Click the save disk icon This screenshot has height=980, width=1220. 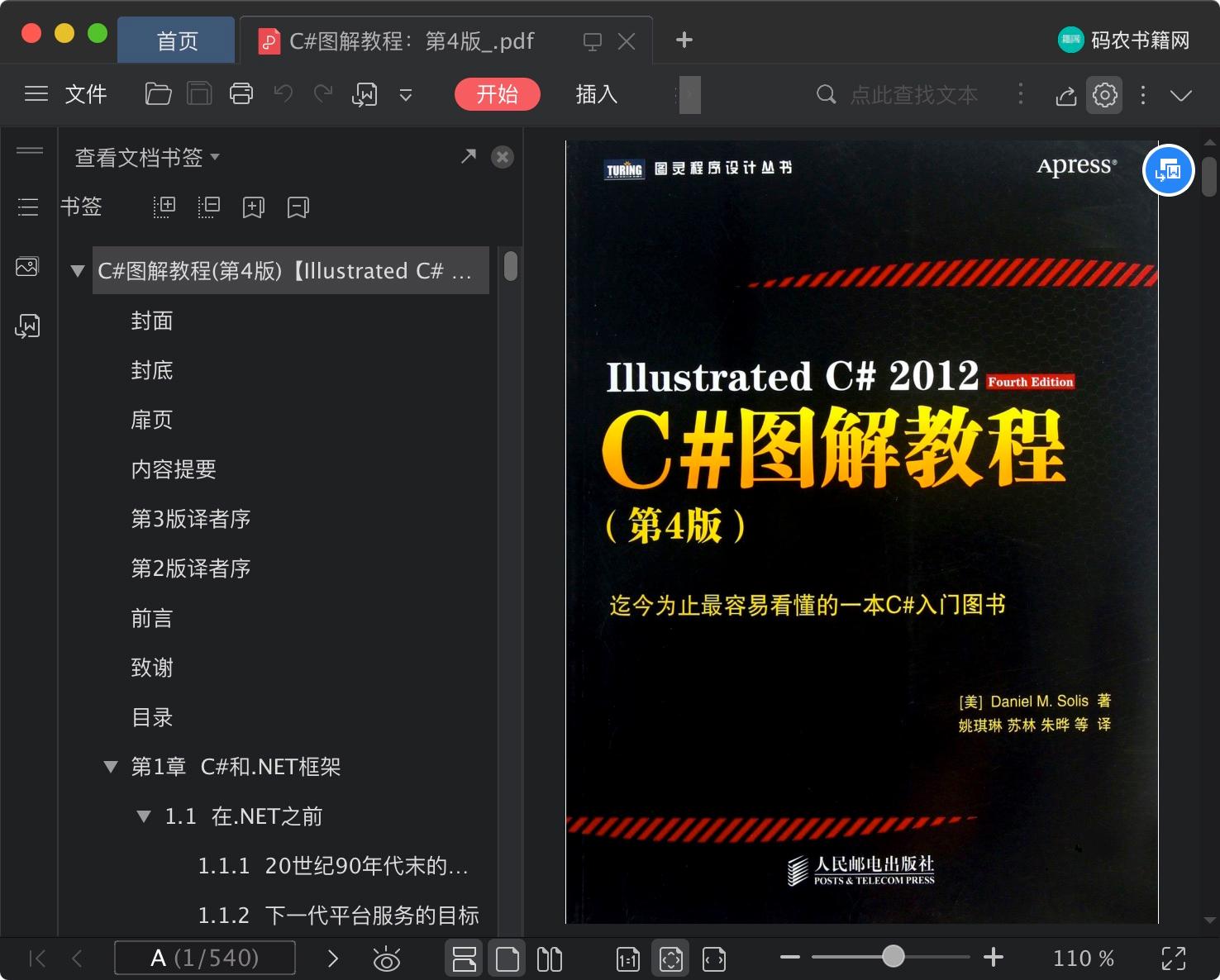199,94
